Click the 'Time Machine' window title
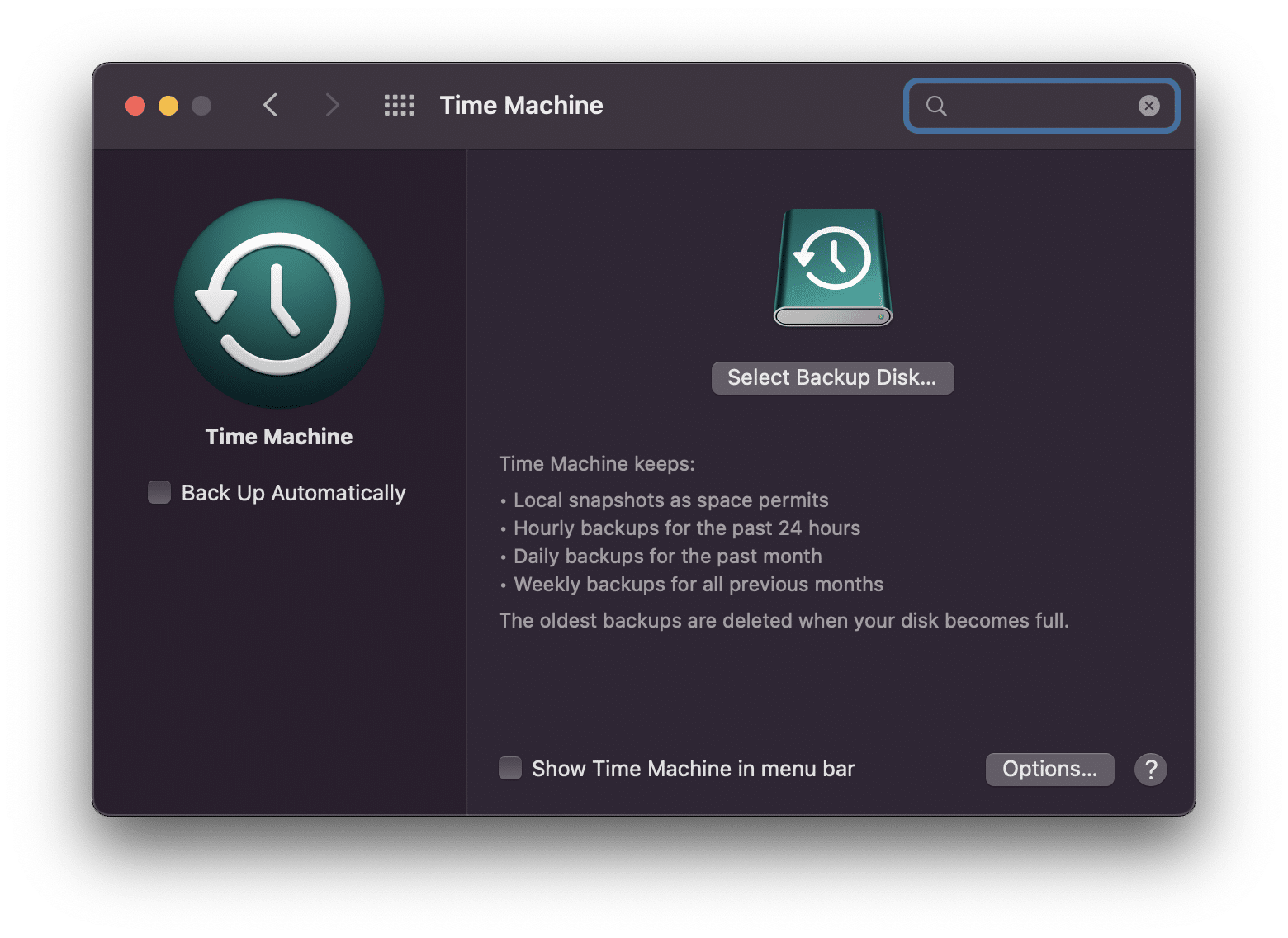1288x938 pixels. pos(521,105)
